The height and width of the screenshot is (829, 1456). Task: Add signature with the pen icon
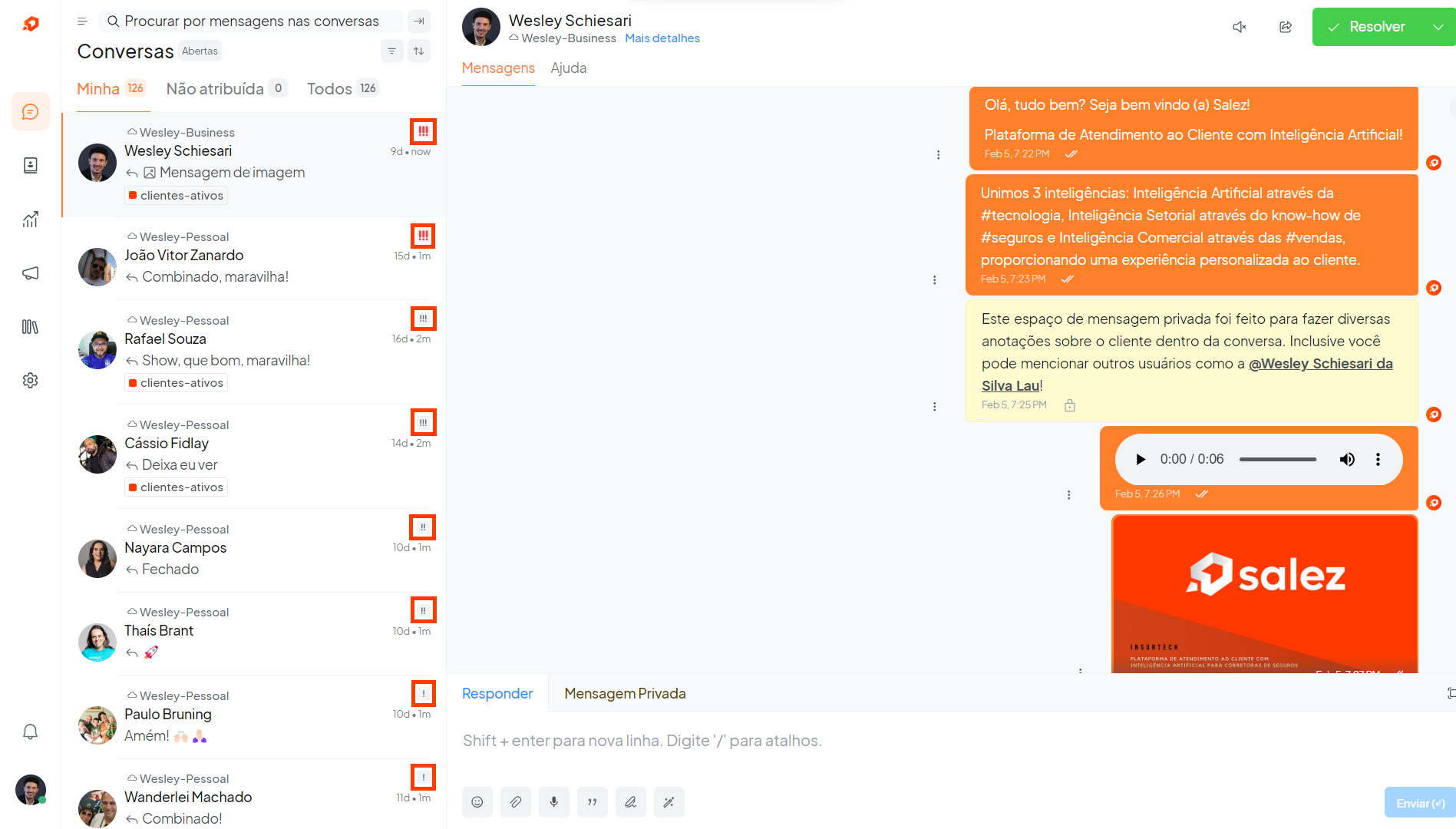coord(631,802)
